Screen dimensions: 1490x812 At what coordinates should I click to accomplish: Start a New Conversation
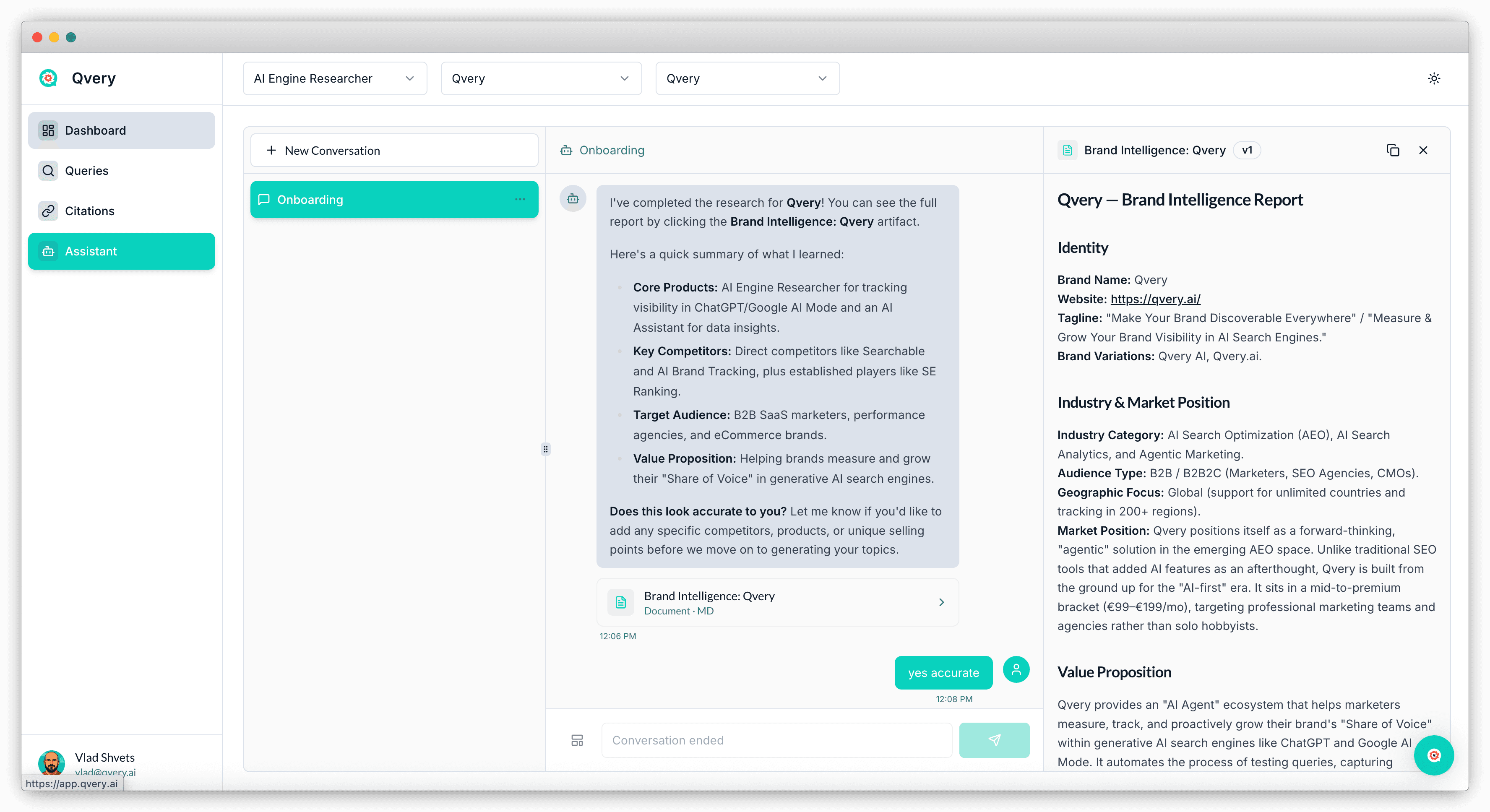click(x=394, y=151)
